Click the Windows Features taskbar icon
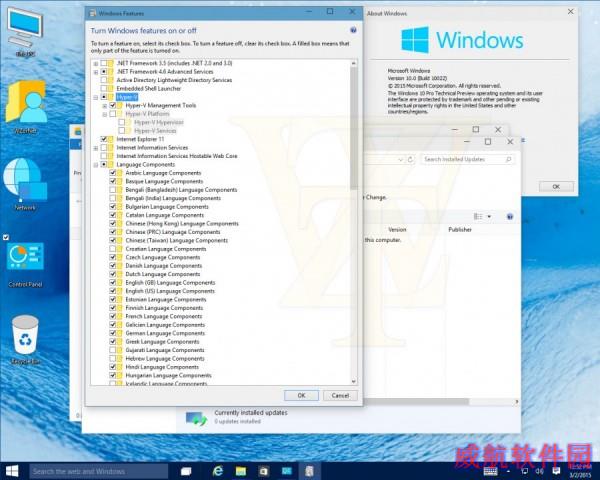The image size is (600, 480). (309, 471)
